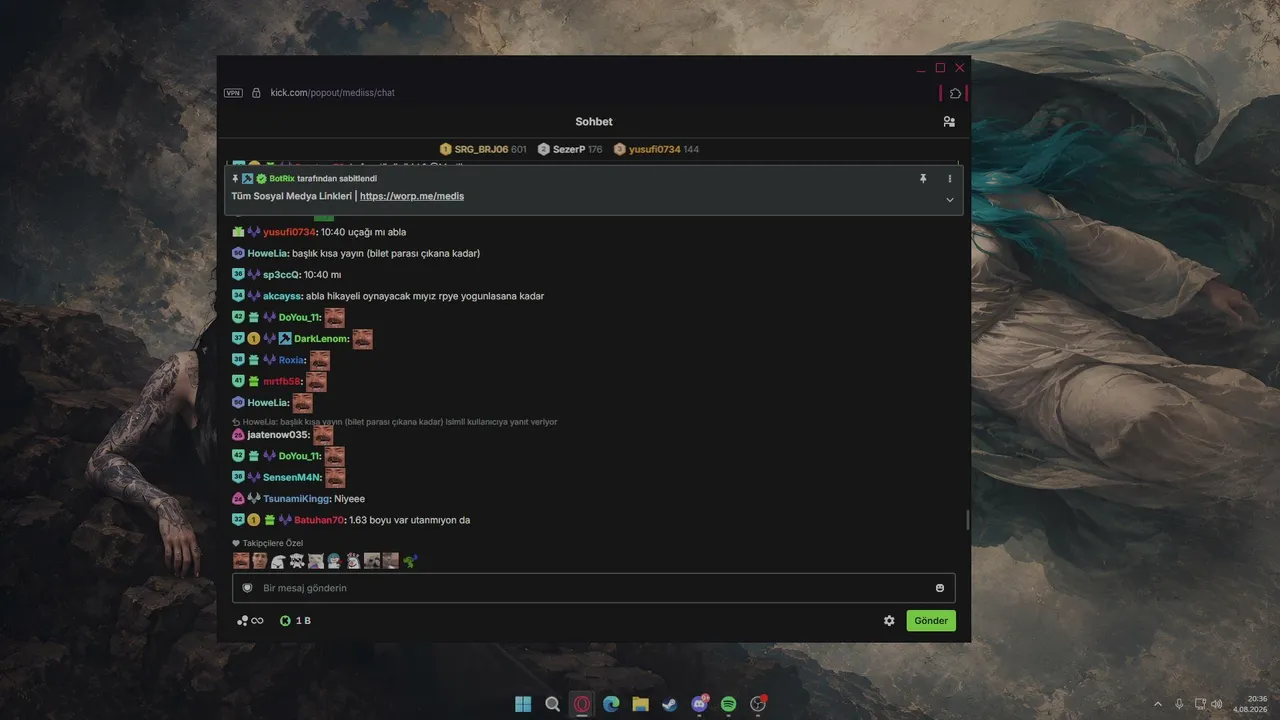Open Steam from the taskbar

(670, 704)
